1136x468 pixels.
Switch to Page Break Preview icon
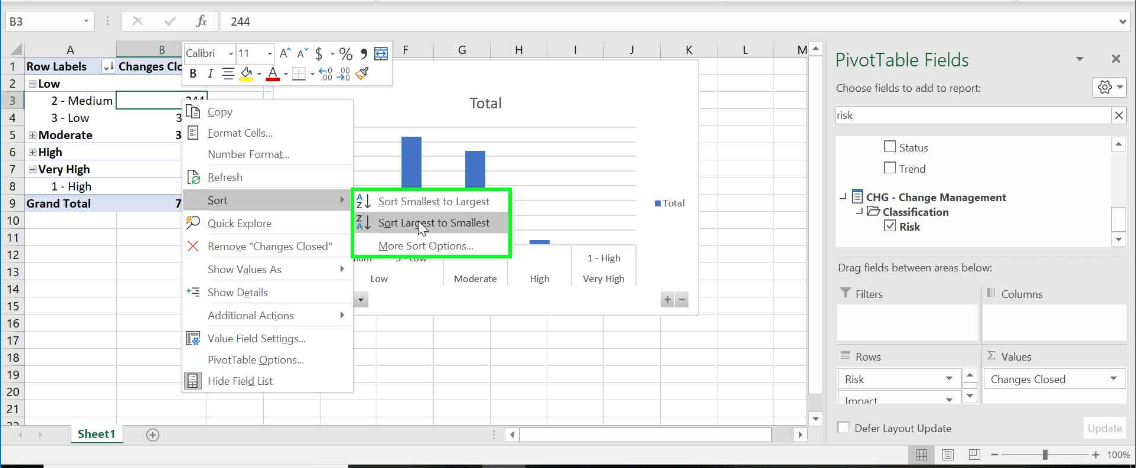tap(974, 455)
